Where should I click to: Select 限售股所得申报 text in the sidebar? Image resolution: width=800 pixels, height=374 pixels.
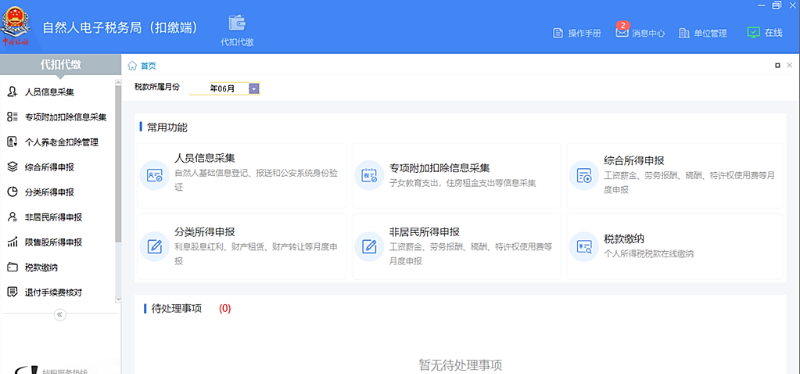click(54, 242)
